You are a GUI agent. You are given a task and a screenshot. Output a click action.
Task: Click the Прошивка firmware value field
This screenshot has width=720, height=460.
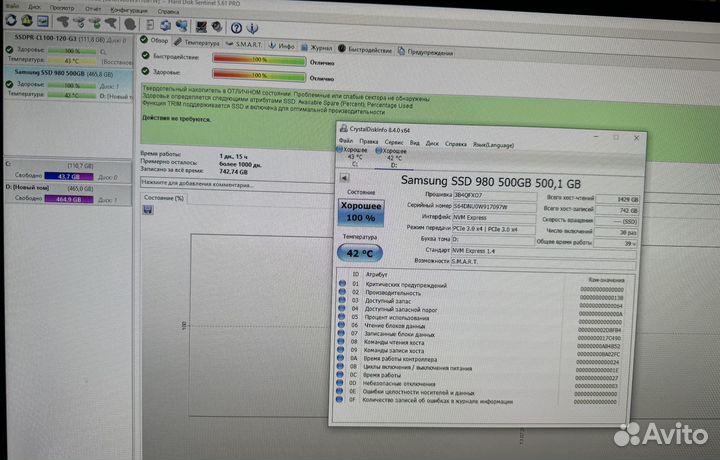495,196
